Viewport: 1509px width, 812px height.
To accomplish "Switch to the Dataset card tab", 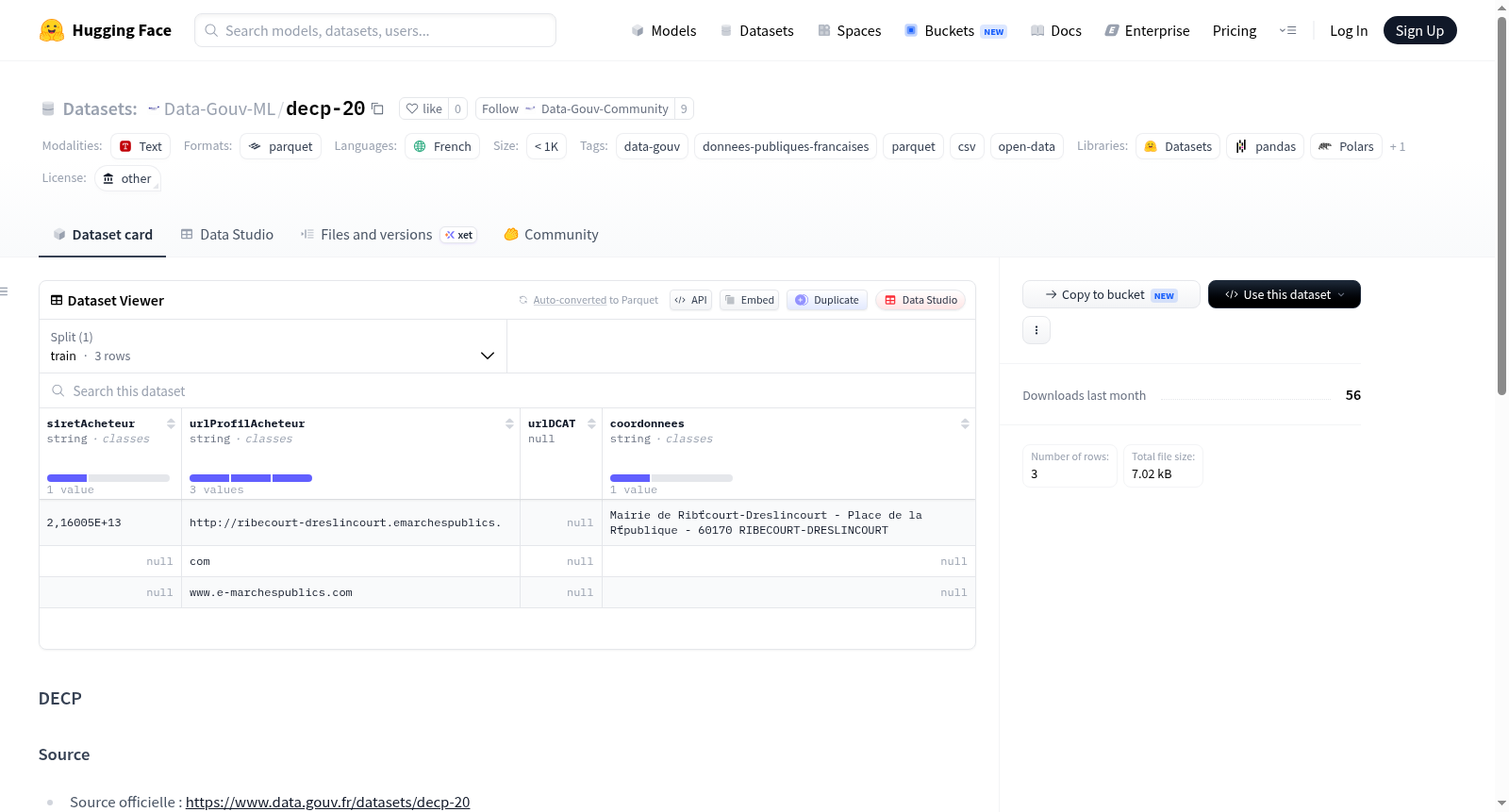I will point(102,234).
